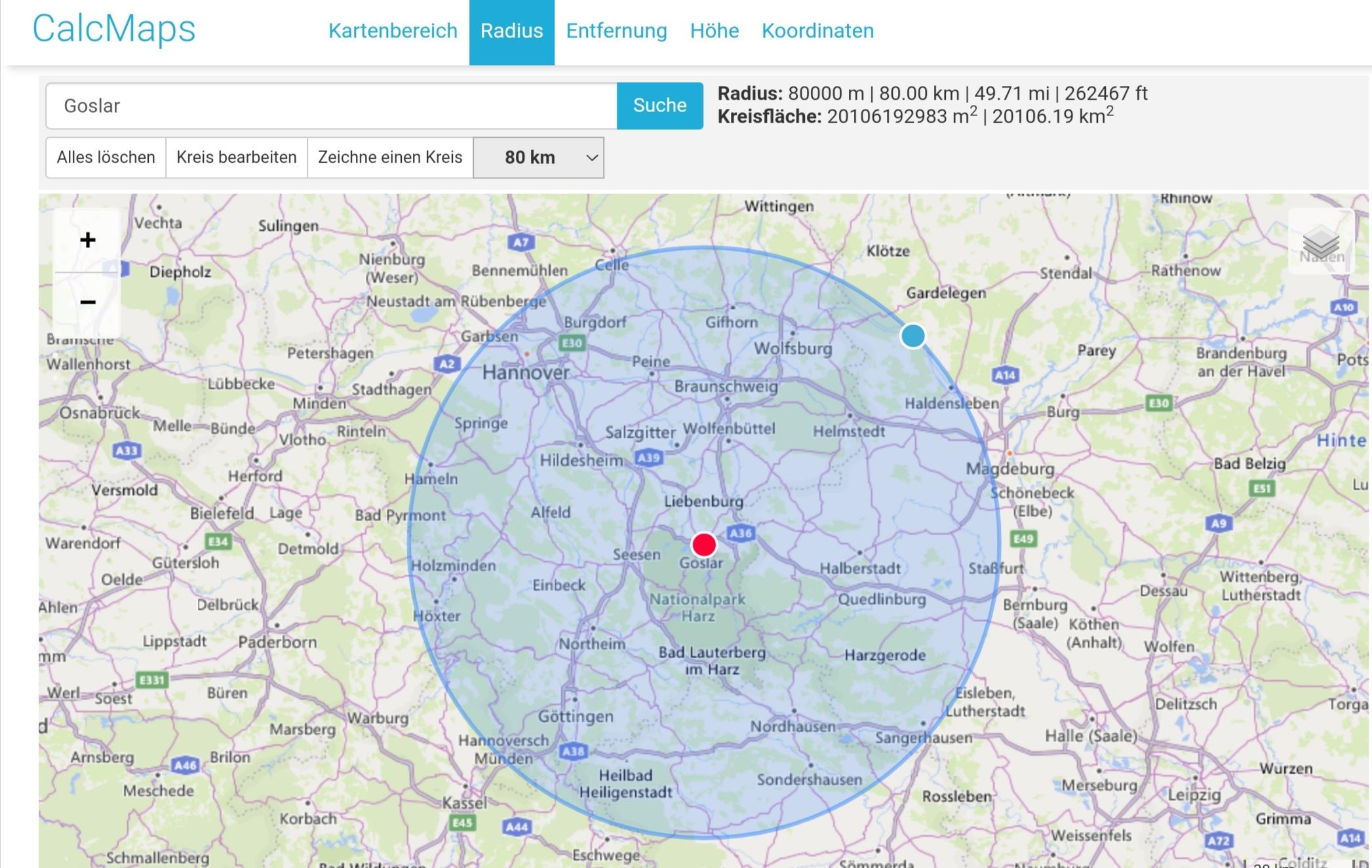Screen dimensions: 1372x868
Task: Click the A38 motorway shield near Göttingen
Action: coord(573,751)
